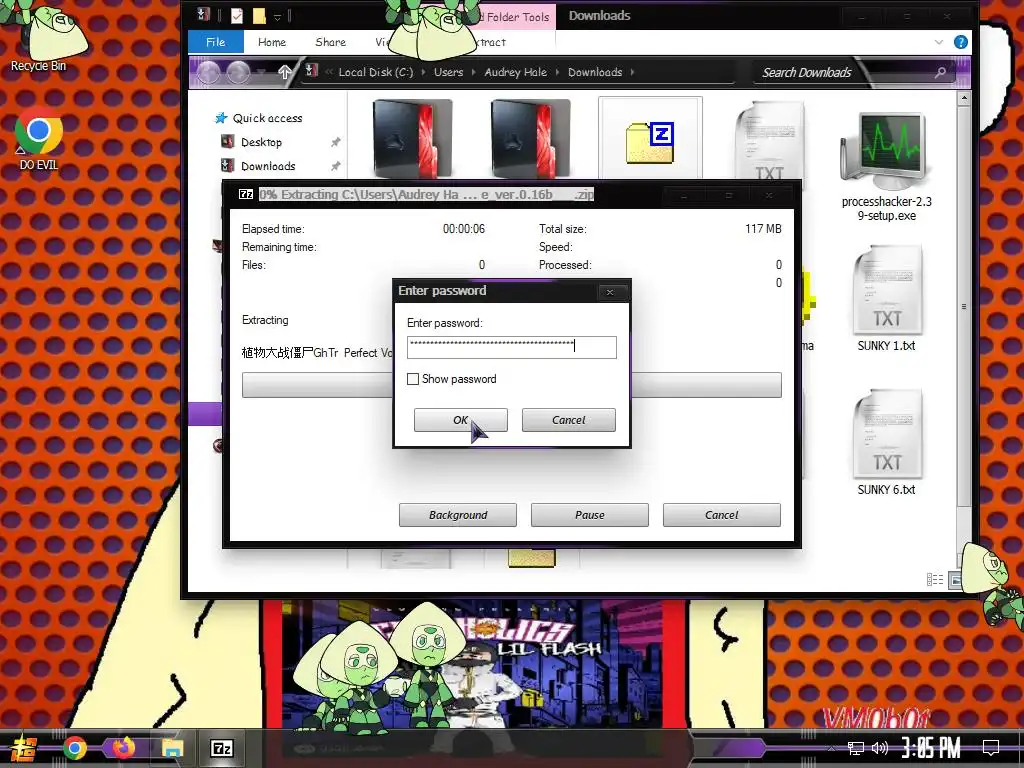Image resolution: width=1024 pixels, height=768 pixels.
Task: Cancel the extraction progress window
Action: coord(722,515)
